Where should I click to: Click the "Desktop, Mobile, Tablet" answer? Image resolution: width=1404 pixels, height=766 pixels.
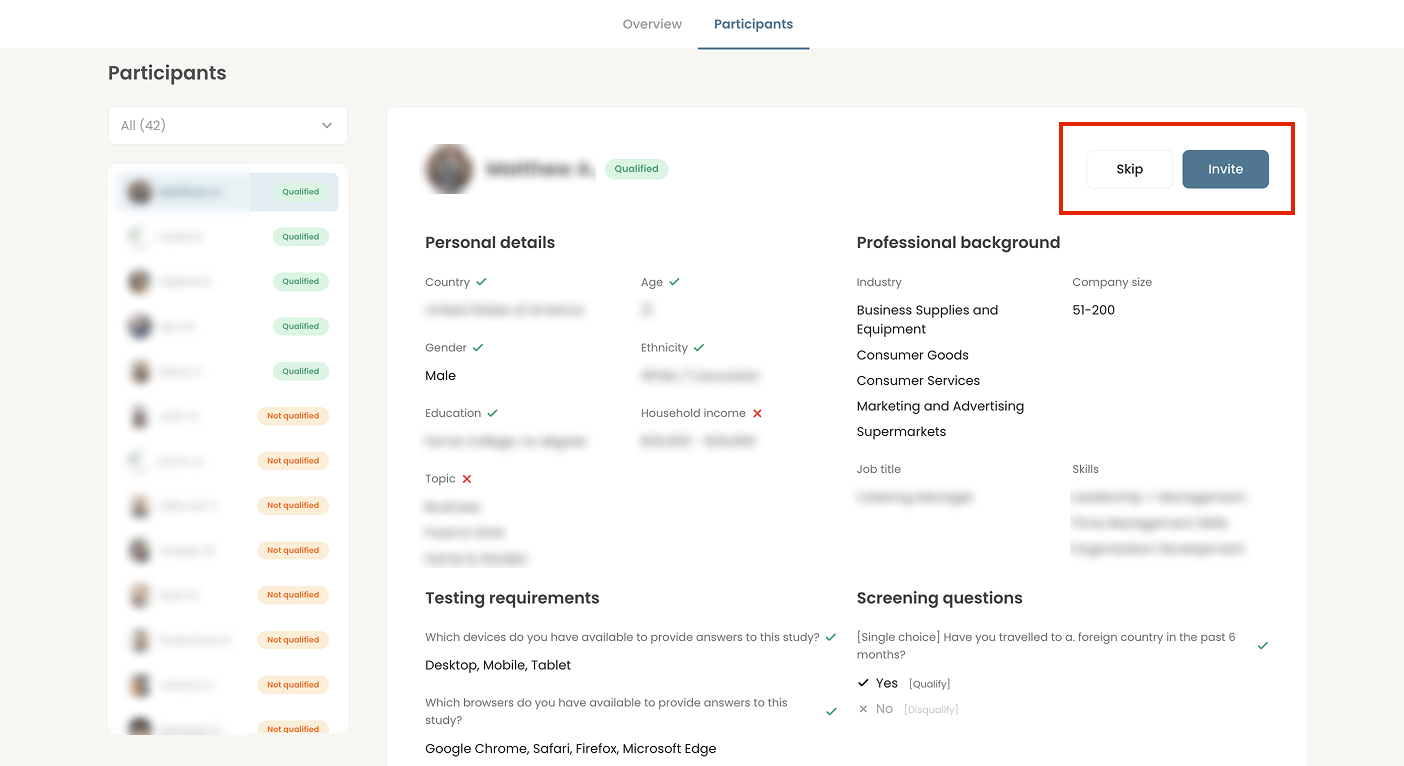click(498, 665)
